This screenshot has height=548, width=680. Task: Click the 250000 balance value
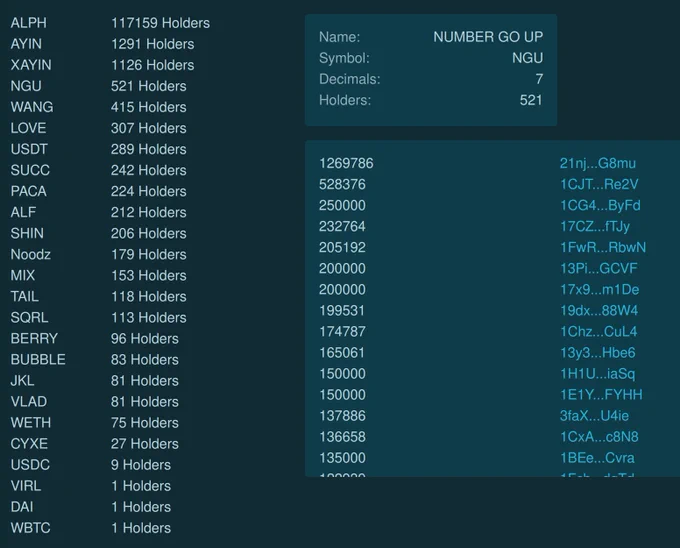click(x=342, y=205)
